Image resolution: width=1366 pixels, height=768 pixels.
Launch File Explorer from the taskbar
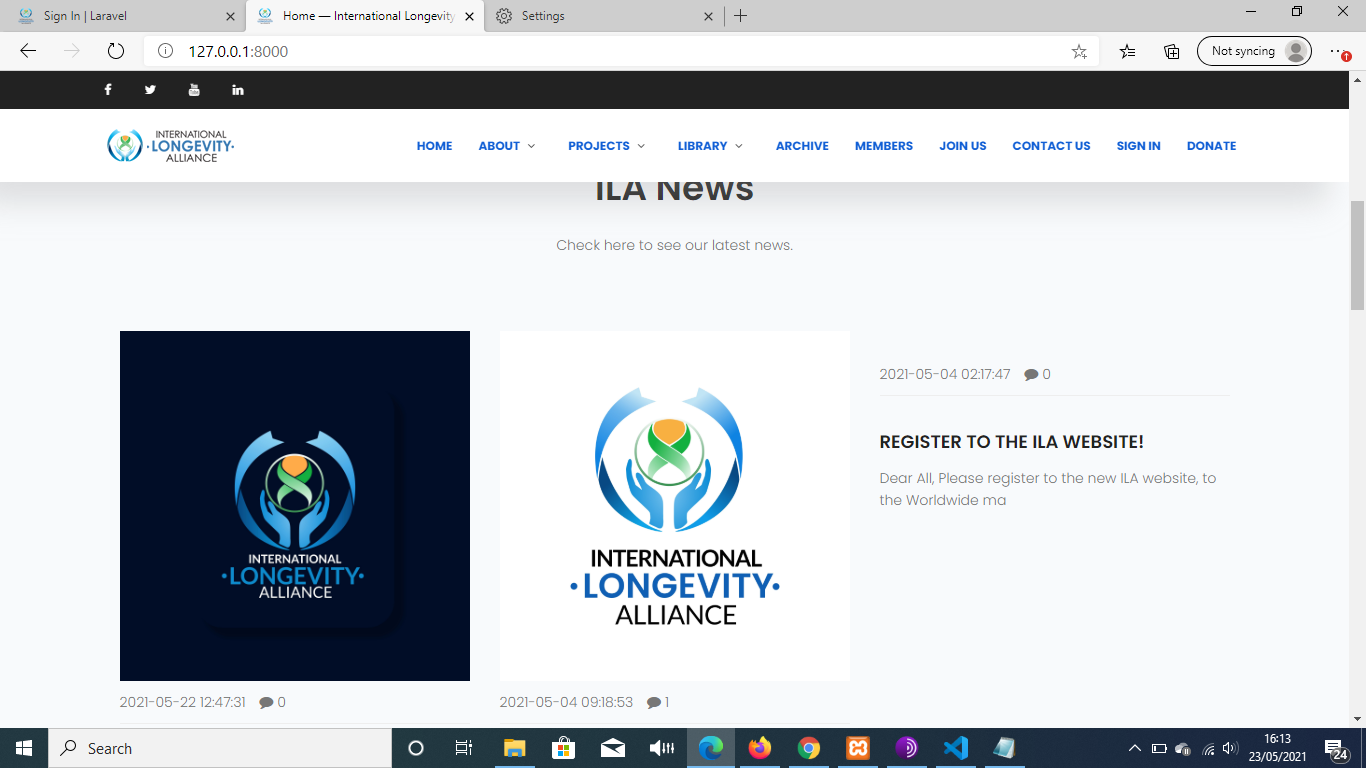514,748
